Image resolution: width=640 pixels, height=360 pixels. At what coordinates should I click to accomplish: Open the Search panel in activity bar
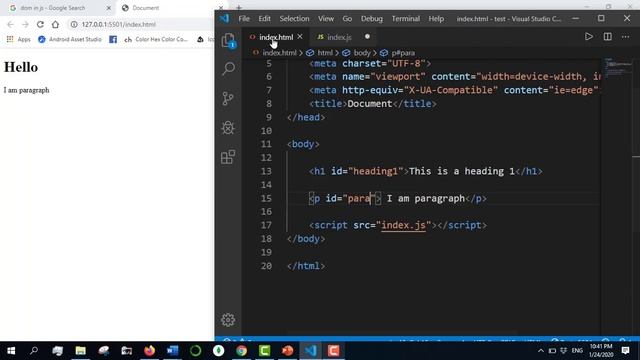click(x=228, y=68)
